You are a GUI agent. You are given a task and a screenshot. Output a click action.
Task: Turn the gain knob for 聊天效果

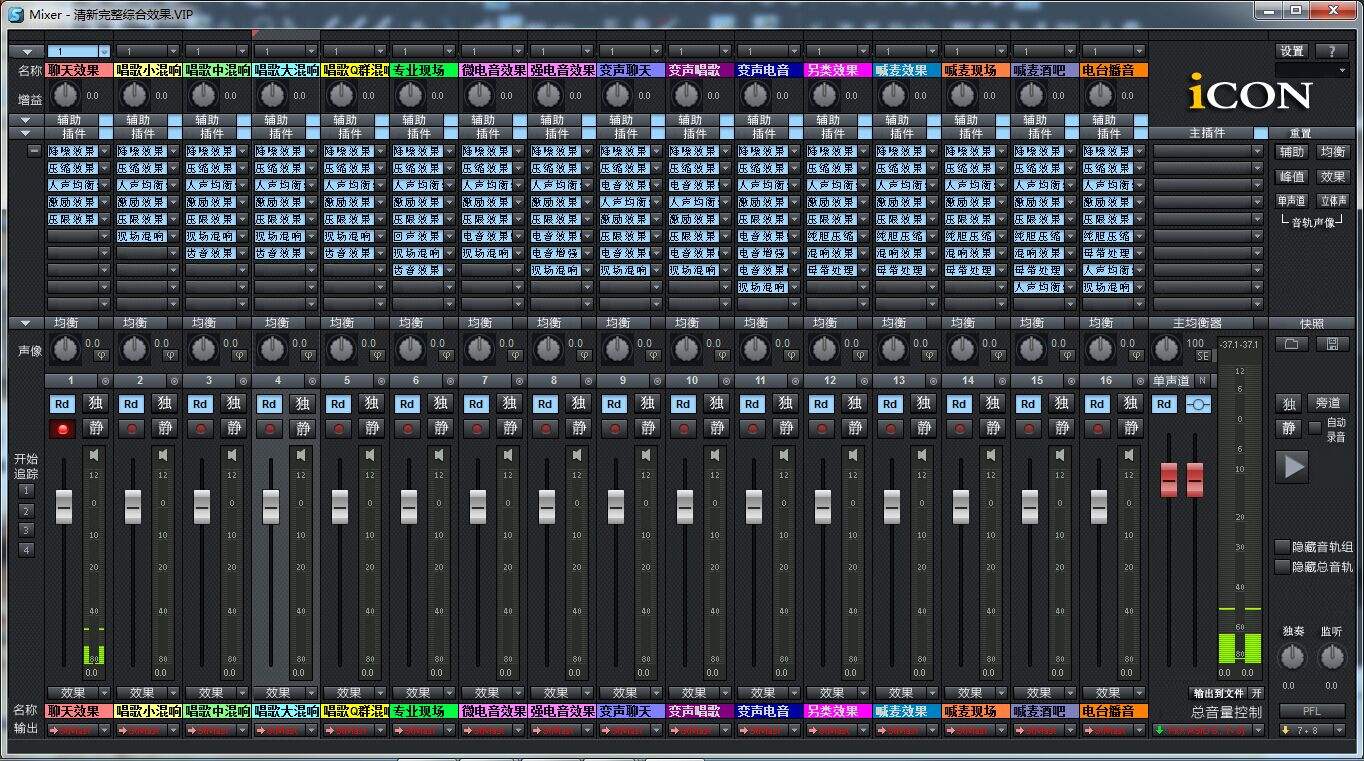[x=65, y=96]
